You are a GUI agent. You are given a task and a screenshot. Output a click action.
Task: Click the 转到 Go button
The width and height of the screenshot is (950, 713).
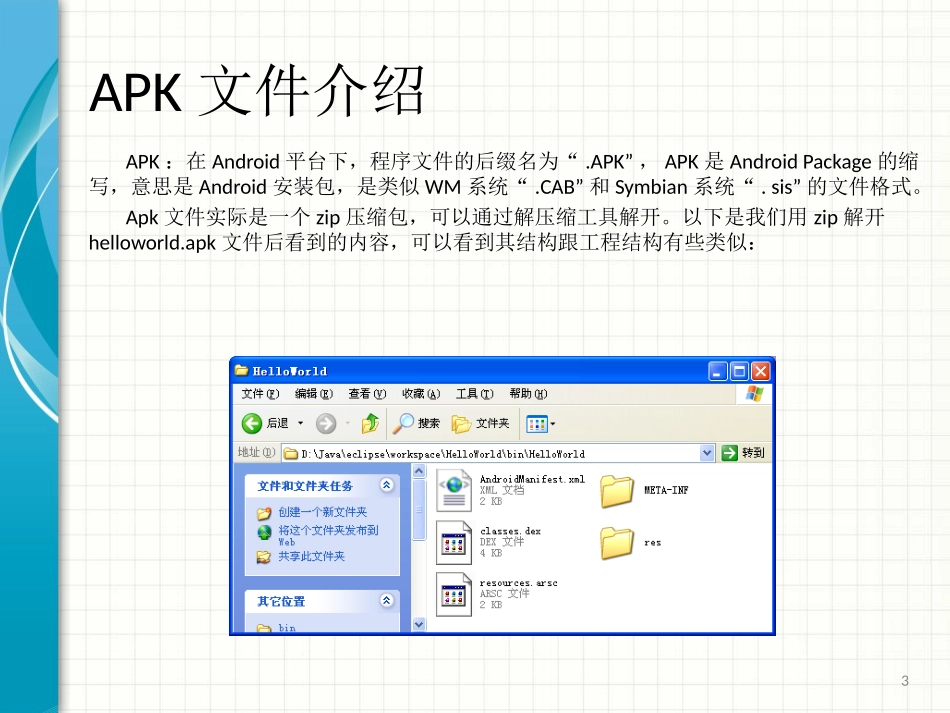click(x=743, y=453)
